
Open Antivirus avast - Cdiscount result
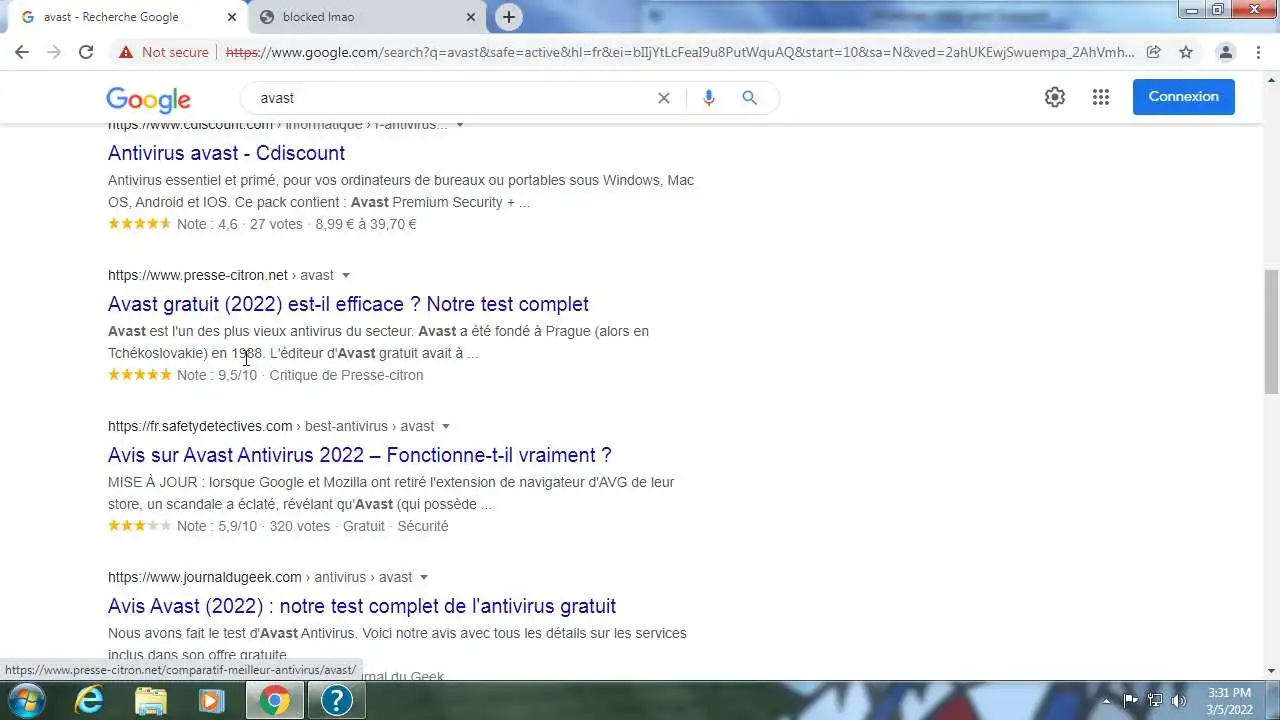coord(226,153)
